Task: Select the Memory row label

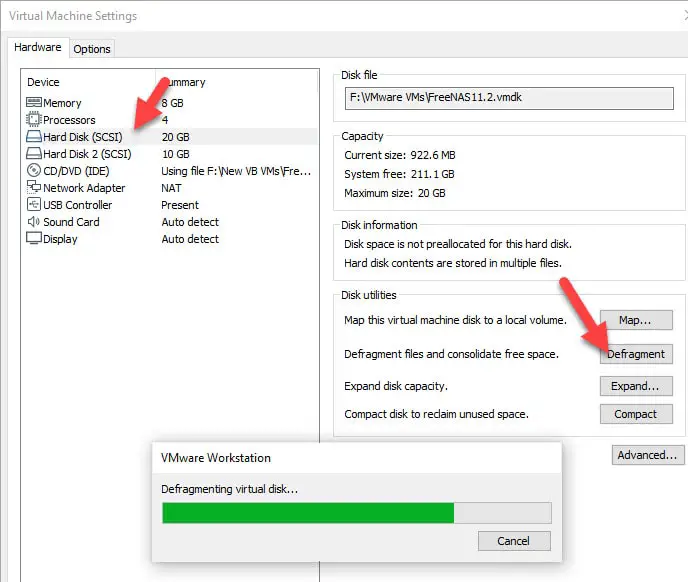Action: (62, 103)
